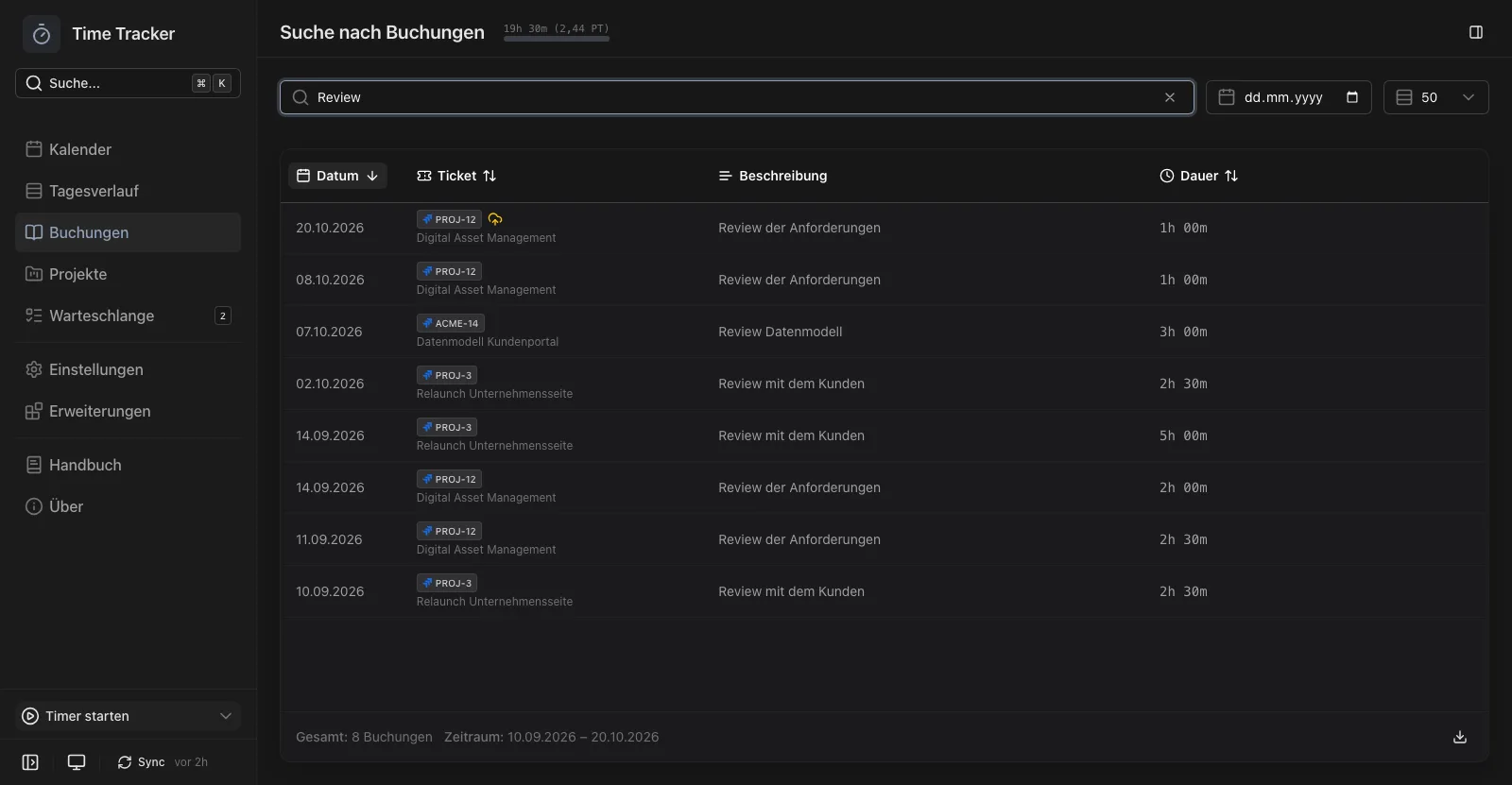Click the Warteschlange badge showing 2
This screenshot has width=1512, height=785.
pos(223,316)
